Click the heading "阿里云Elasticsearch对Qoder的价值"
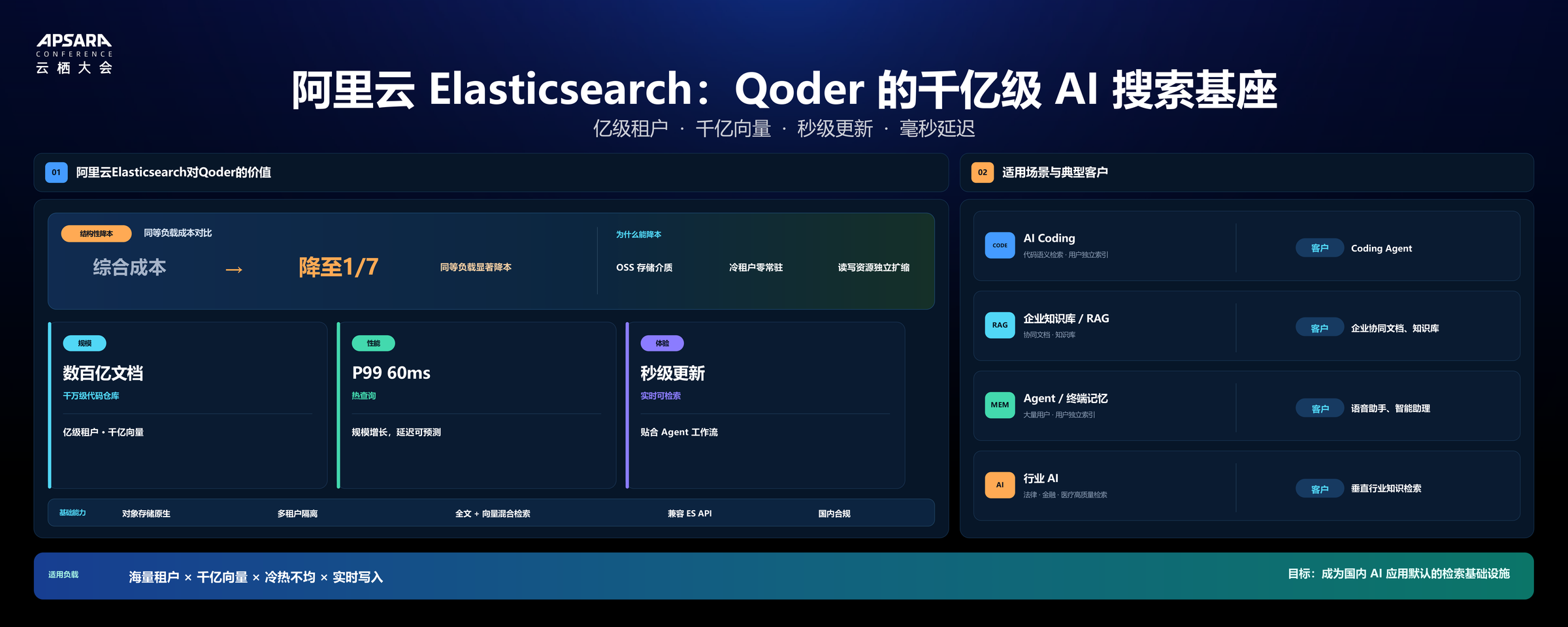 click(x=174, y=172)
